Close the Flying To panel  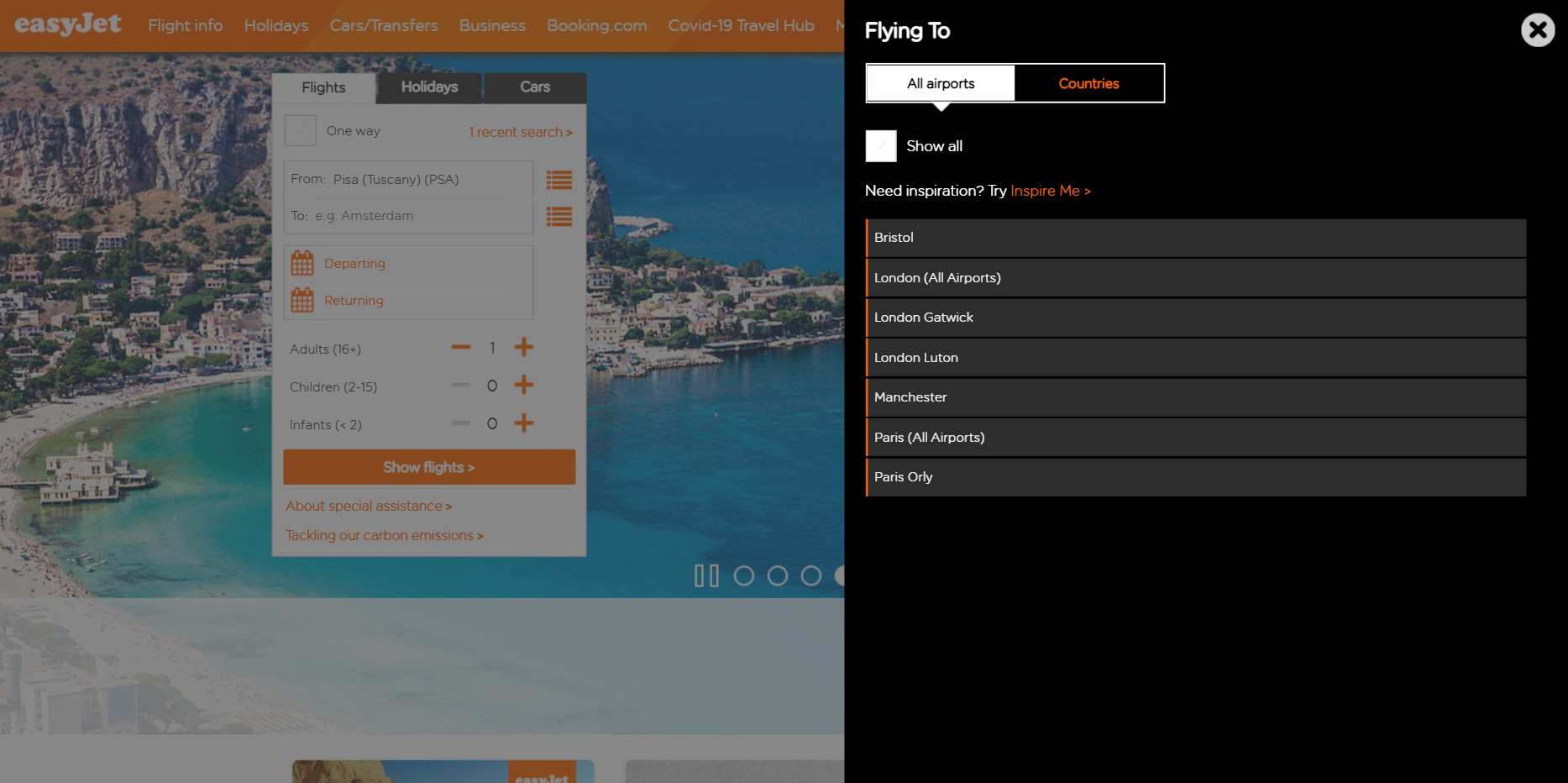(x=1538, y=30)
